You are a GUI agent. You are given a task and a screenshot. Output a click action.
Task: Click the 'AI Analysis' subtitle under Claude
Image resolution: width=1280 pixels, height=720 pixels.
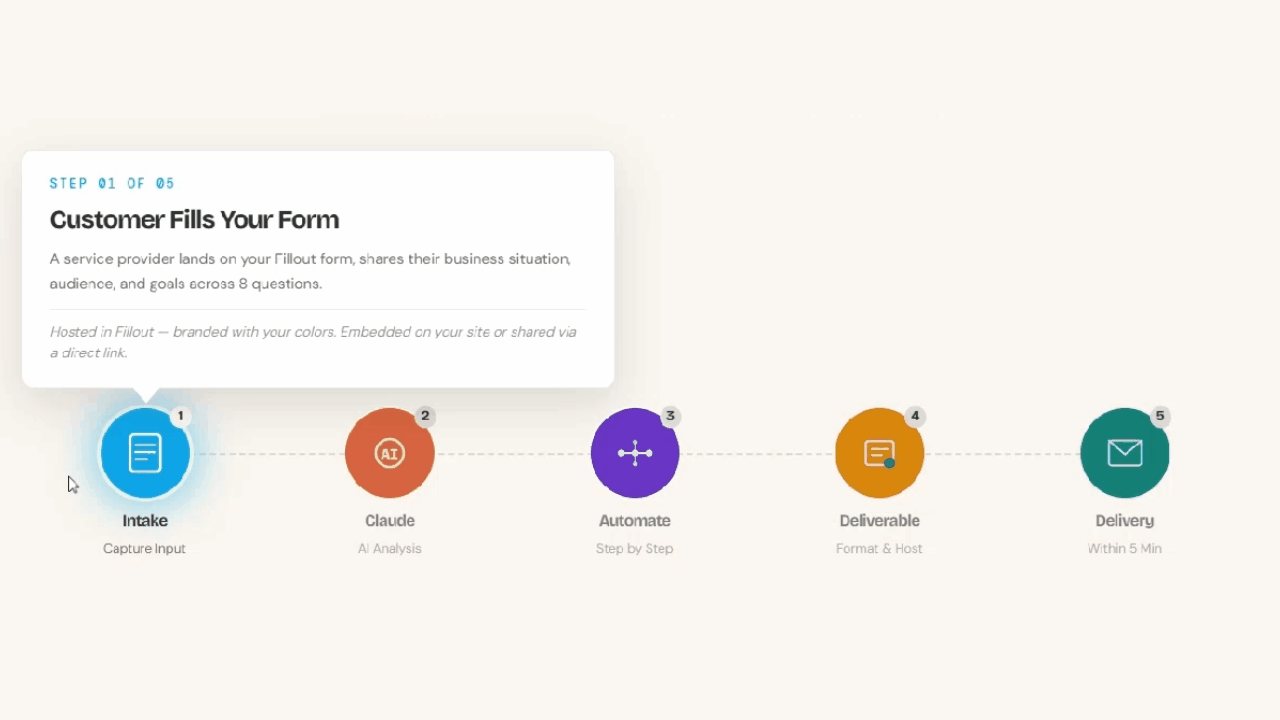click(x=390, y=549)
